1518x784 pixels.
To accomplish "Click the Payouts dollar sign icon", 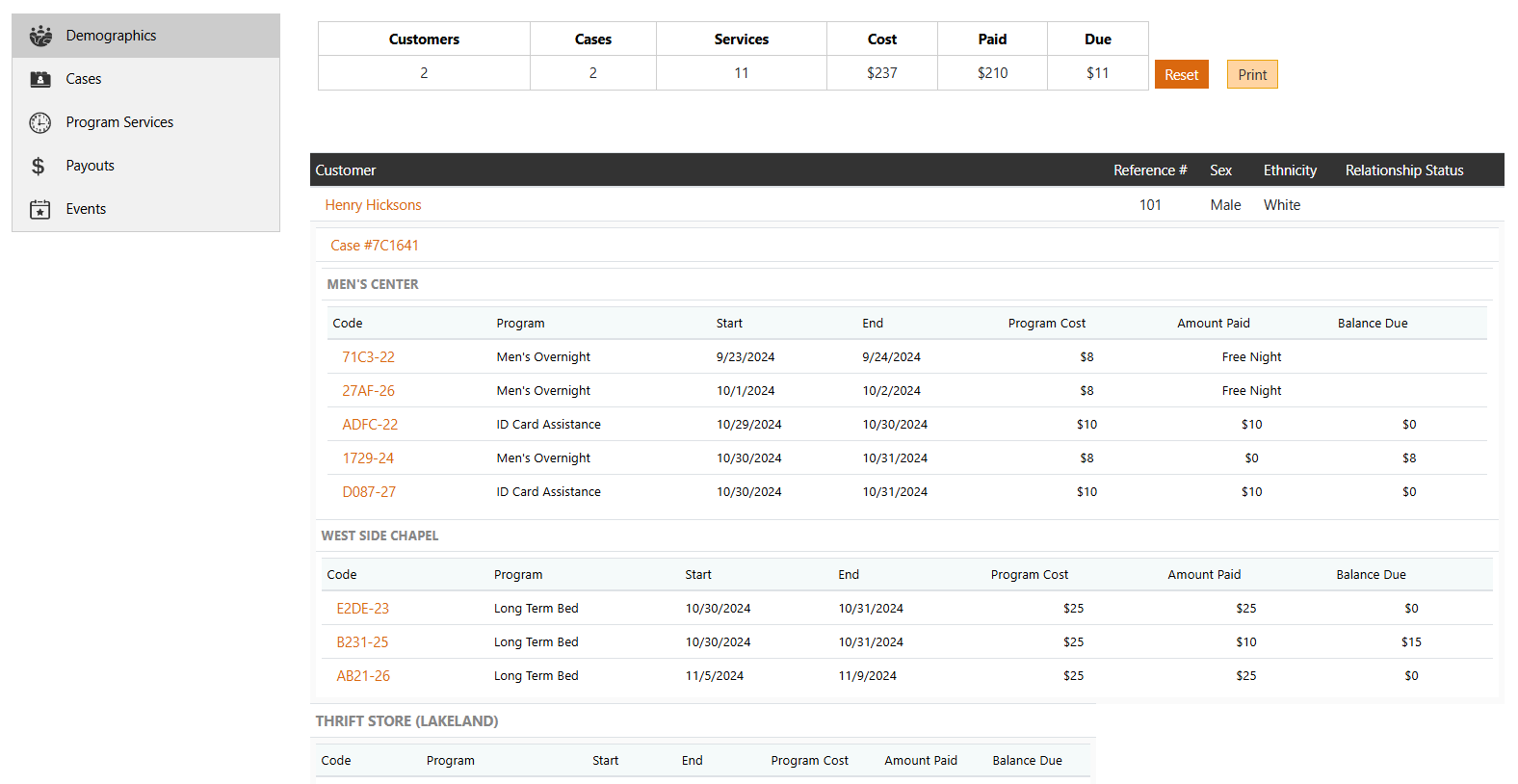I will pyautogui.click(x=39, y=166).
